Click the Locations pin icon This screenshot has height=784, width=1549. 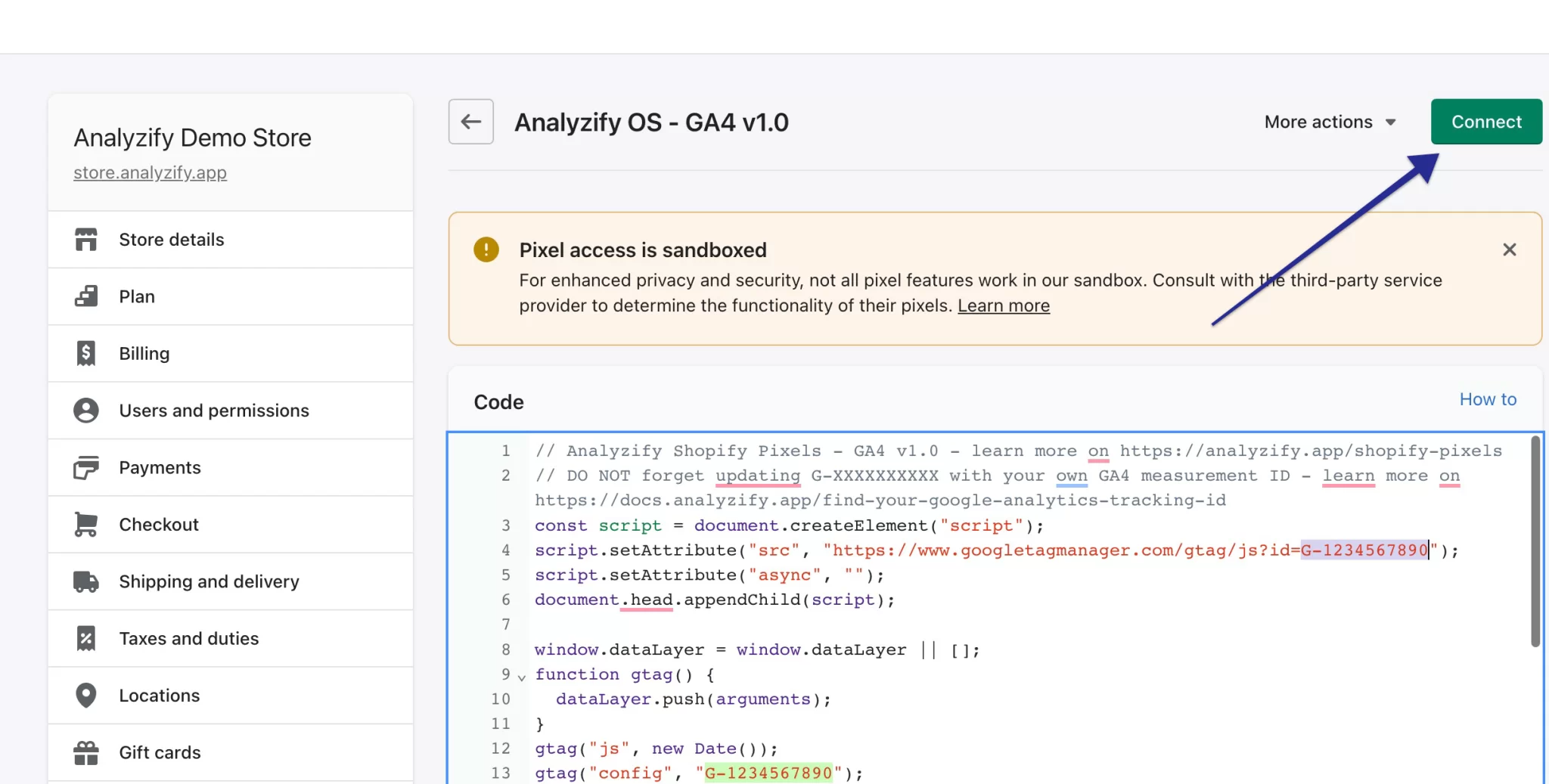86,696
